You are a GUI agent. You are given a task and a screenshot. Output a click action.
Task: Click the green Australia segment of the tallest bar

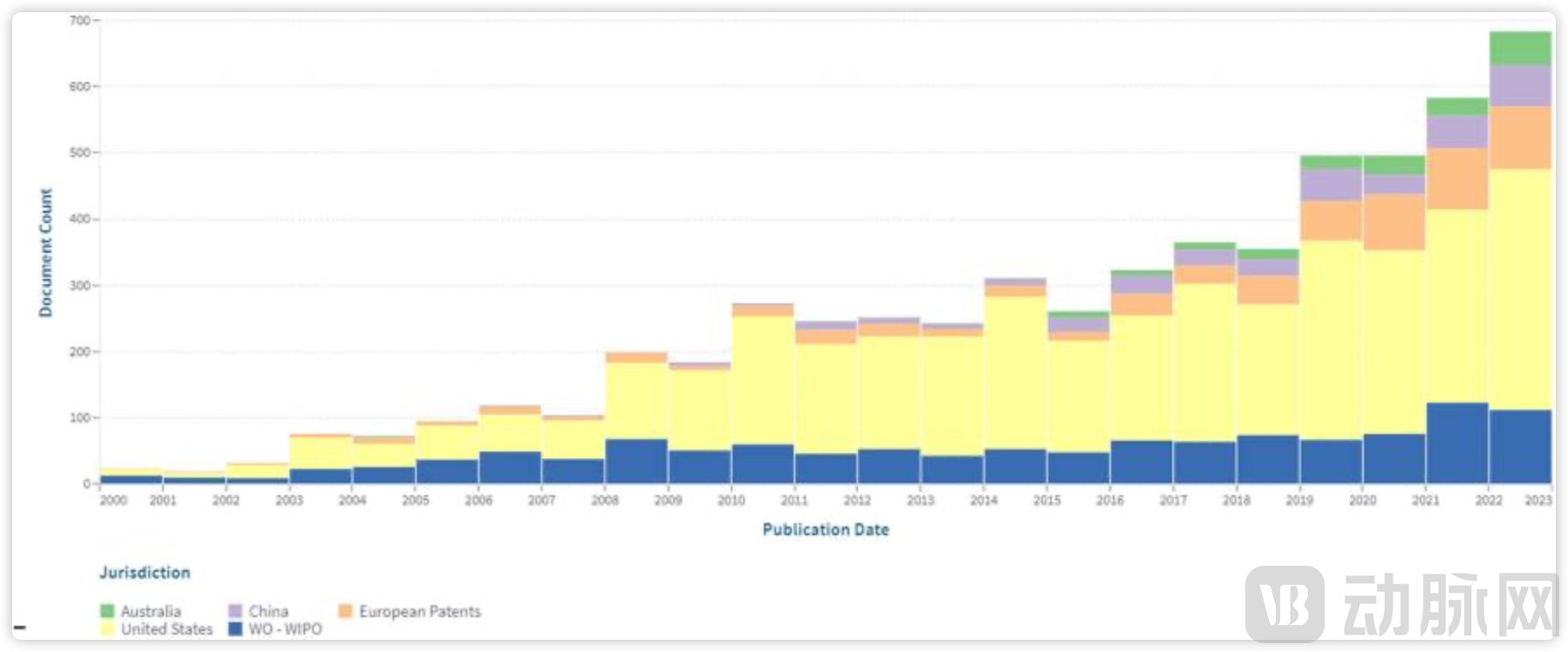pyautogui.click(x=1520, y=48)
